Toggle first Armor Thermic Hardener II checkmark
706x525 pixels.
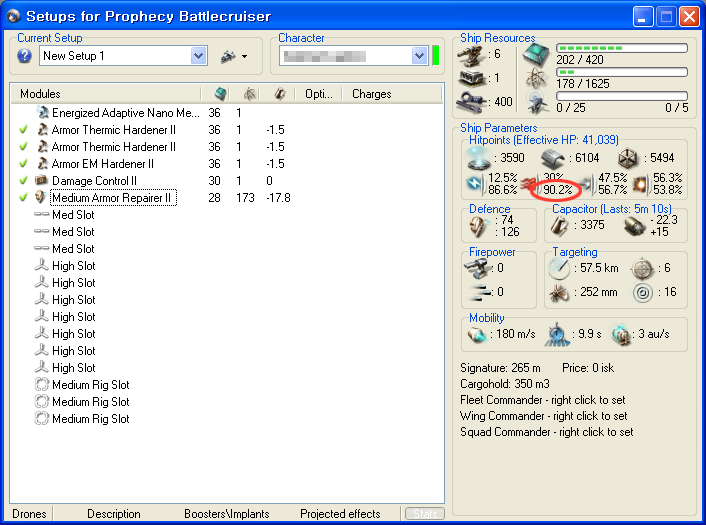23,130
